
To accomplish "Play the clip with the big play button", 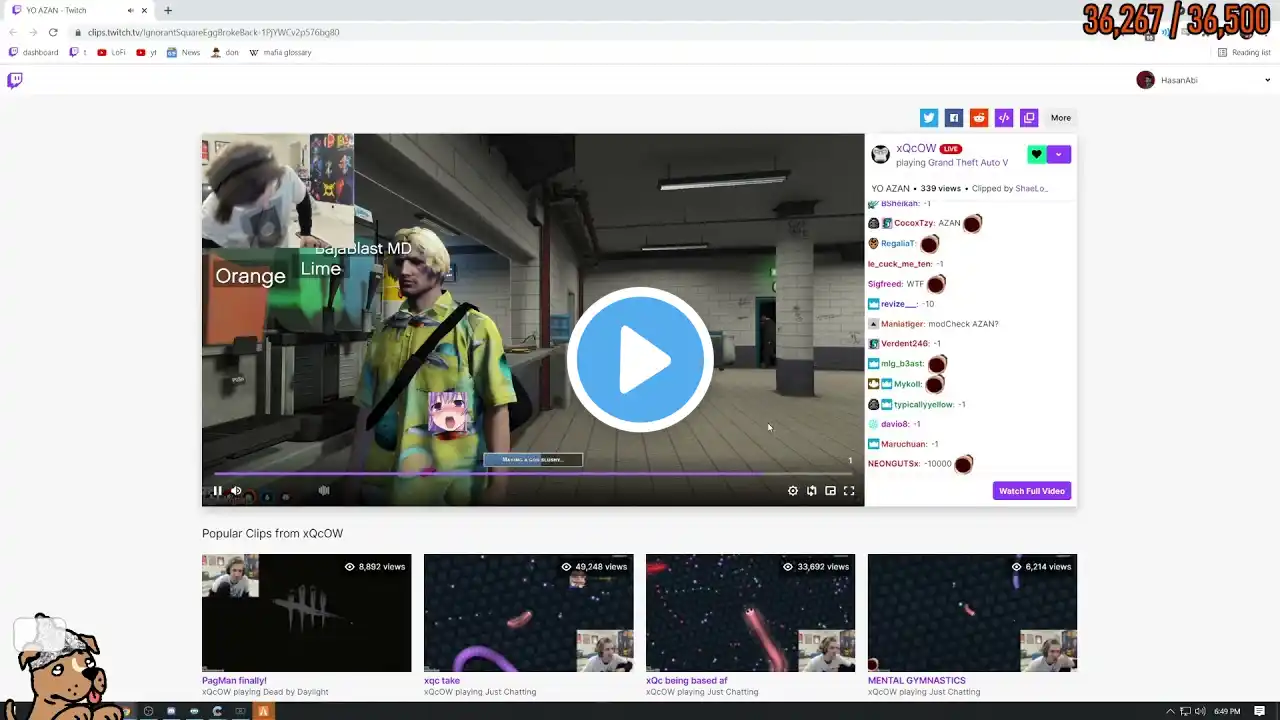I will [x=640, y=360].
